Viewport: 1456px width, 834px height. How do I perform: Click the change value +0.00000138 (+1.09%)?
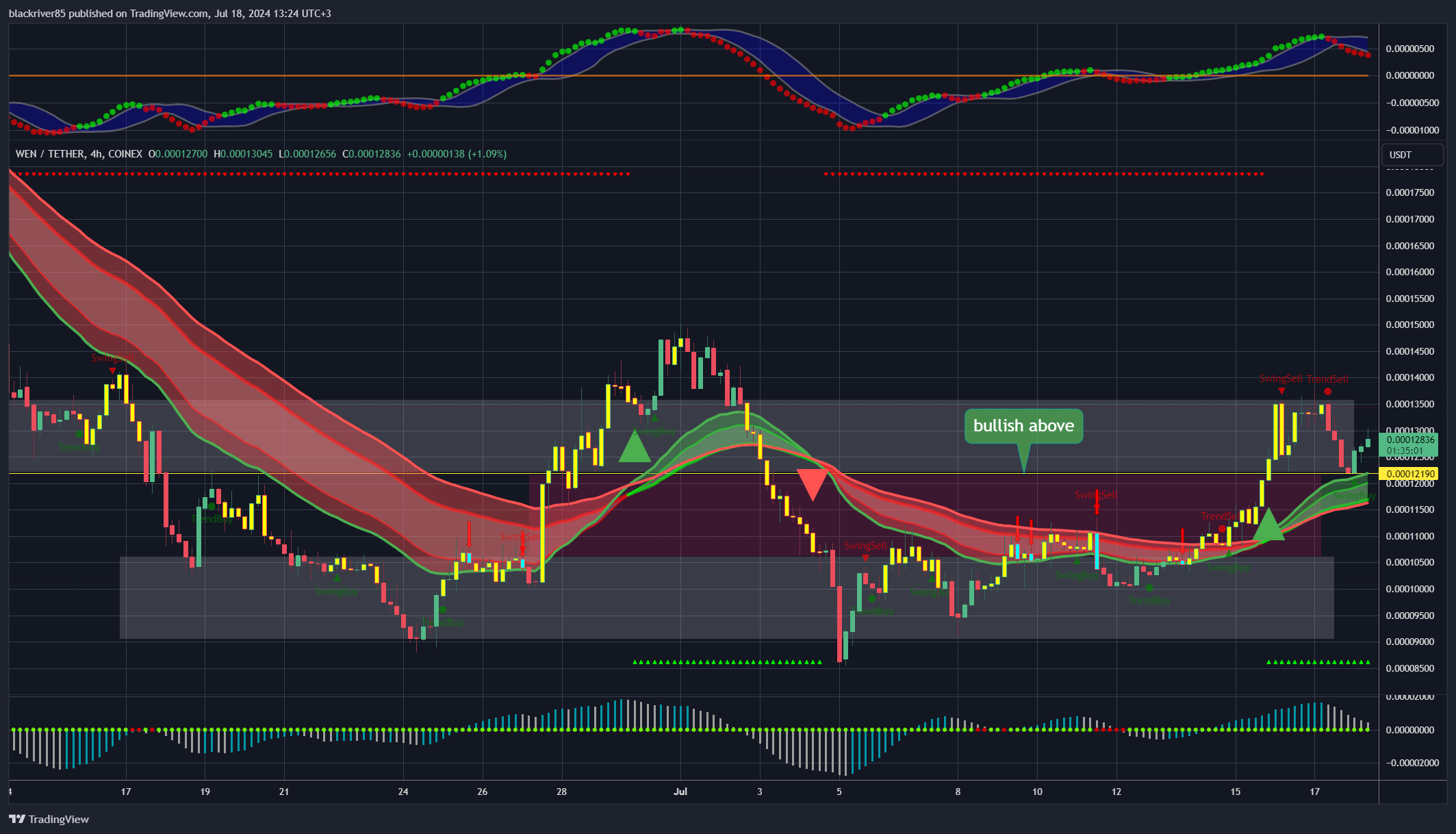coord(457,154)
